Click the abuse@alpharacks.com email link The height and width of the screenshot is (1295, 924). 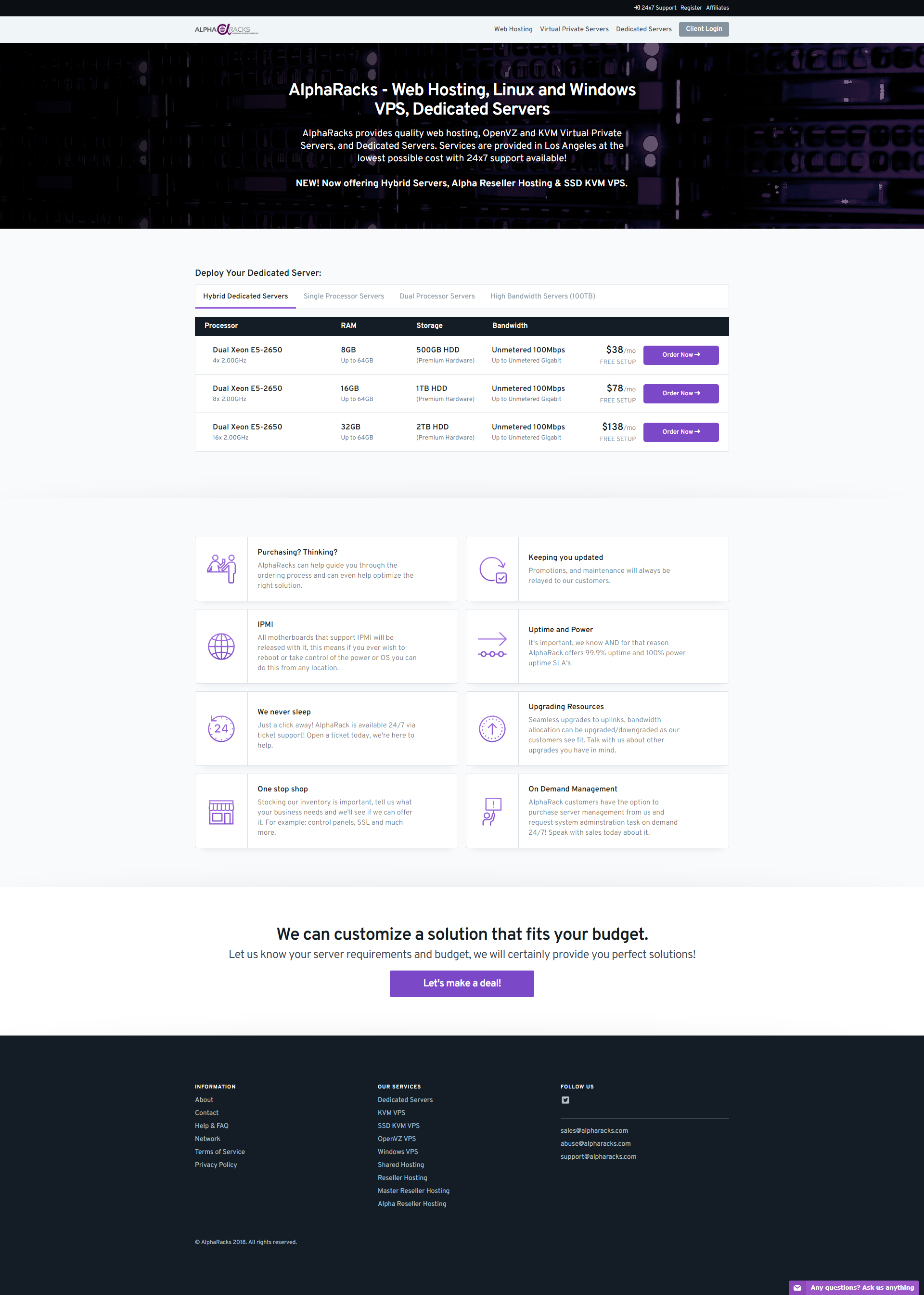[x=595, y=1143]
